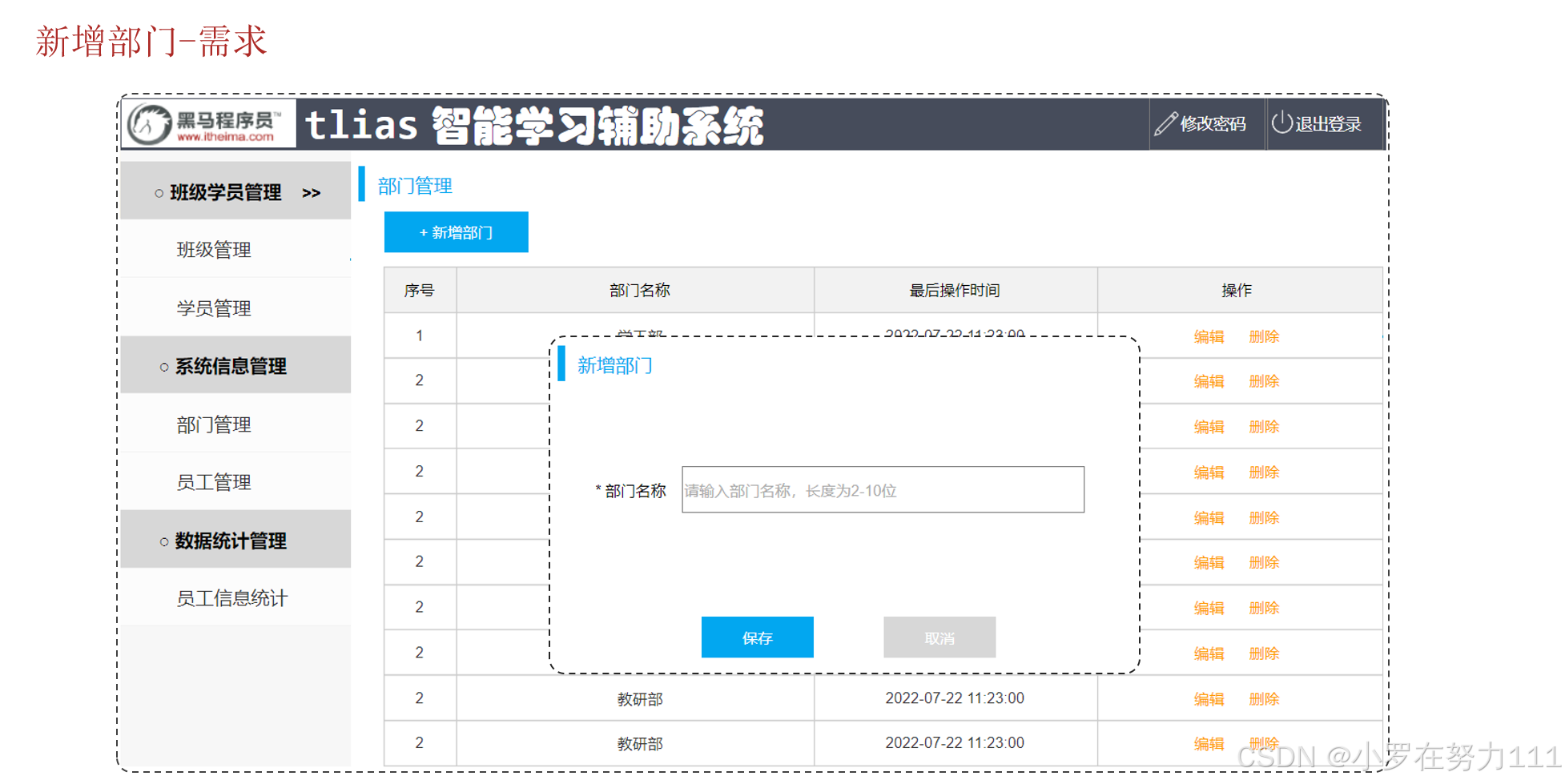
Task: Open 部门管理 in the sidebar
Action: tap(214, 424)
